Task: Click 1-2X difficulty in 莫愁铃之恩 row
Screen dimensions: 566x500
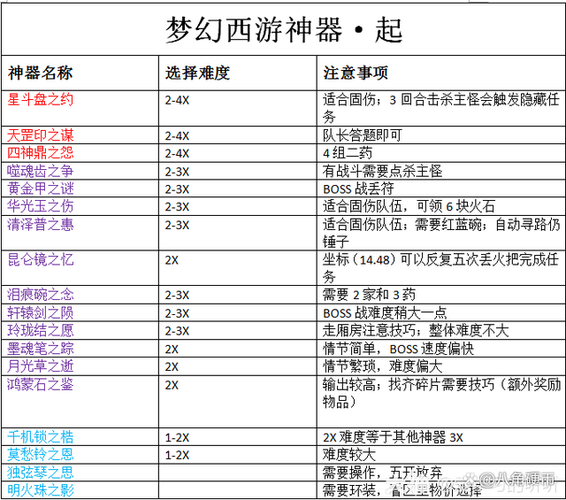Action: pyautogui.click(x=177, y=455)
